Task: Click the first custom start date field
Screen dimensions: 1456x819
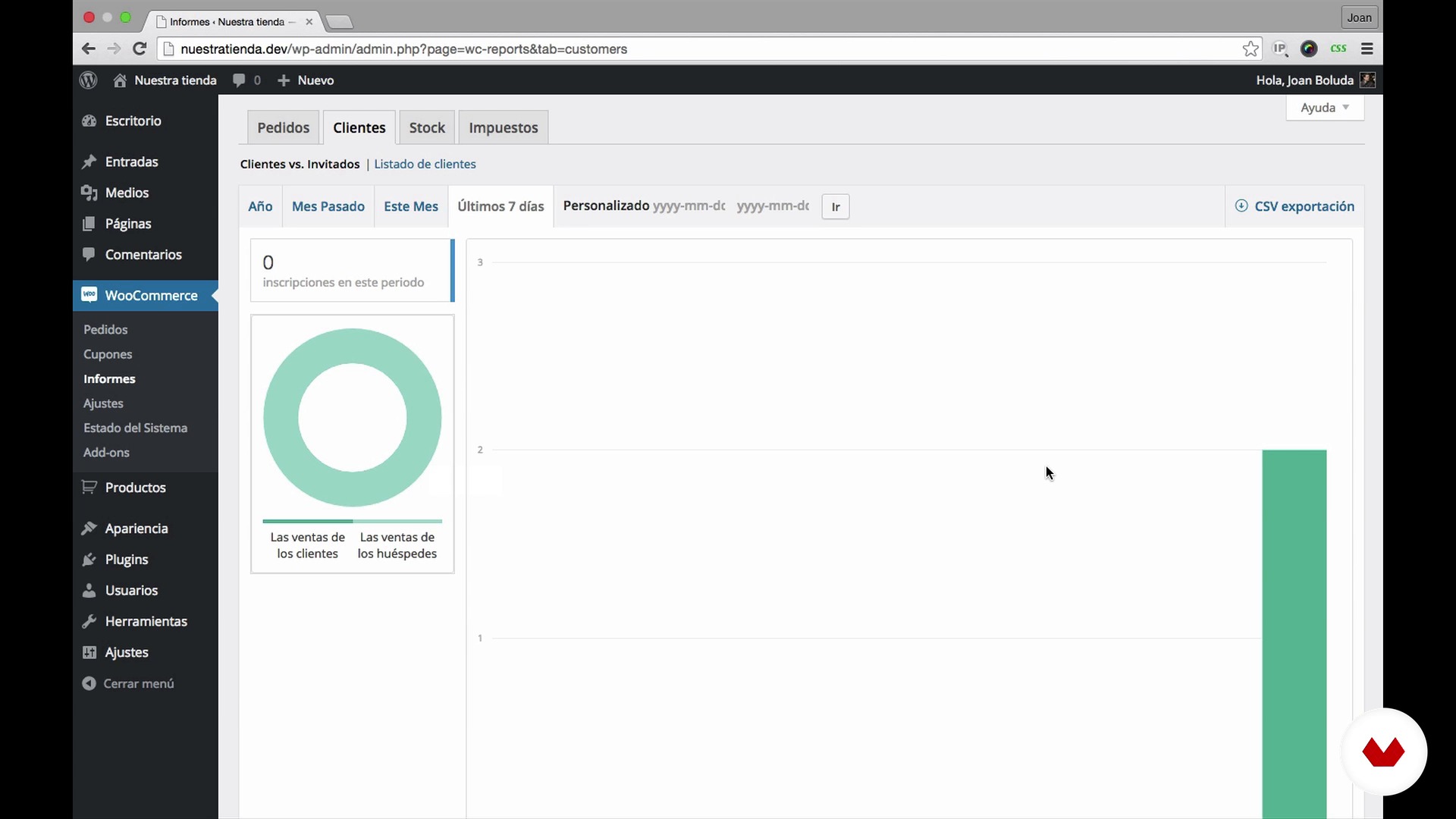Action: tap(689, 206)
